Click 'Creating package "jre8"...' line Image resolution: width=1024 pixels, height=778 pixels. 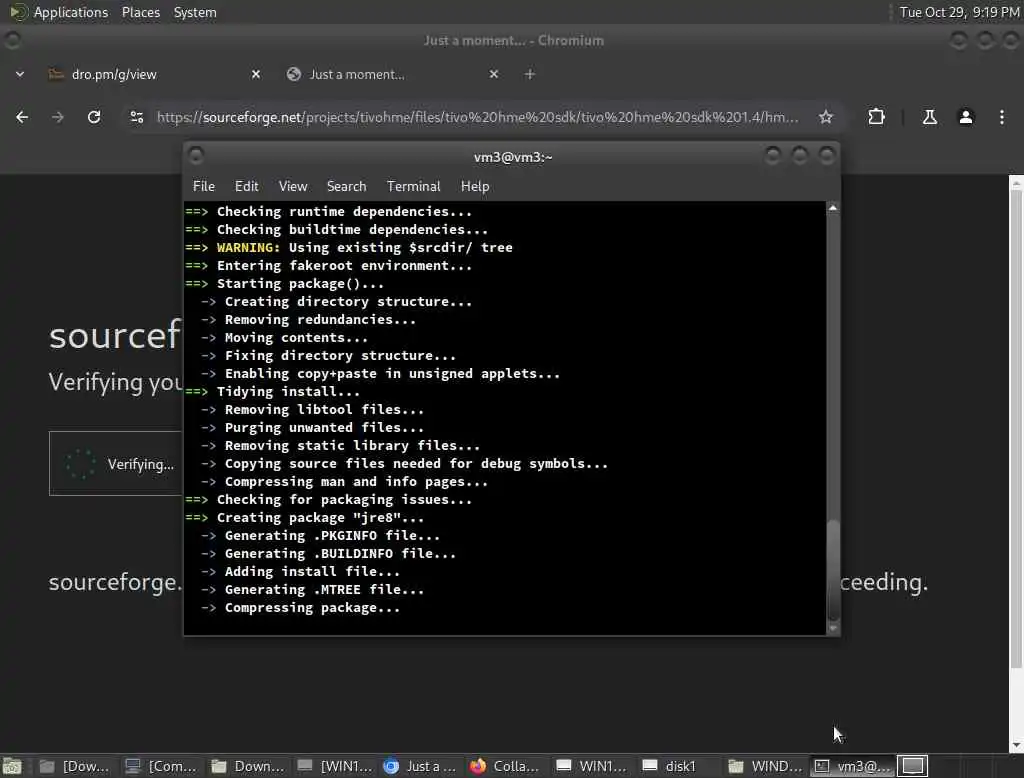coord(320,517)
